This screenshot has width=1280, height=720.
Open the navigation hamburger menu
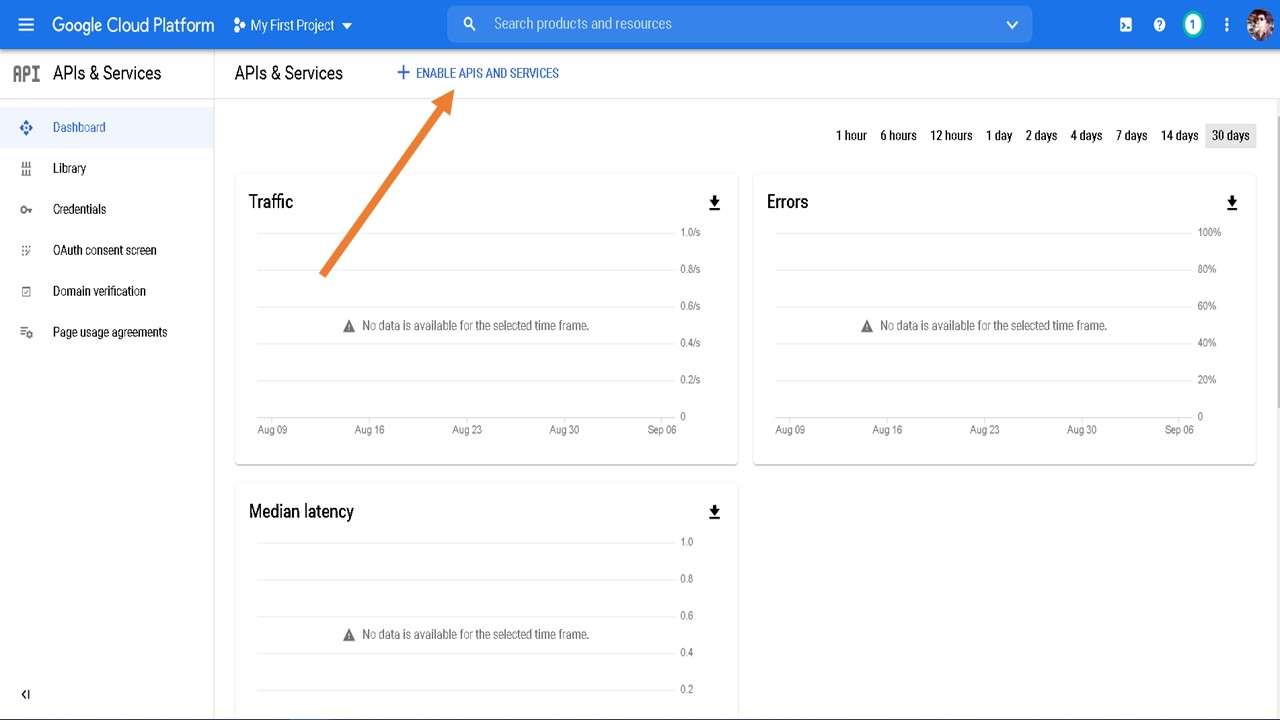[x=26, y=24]
